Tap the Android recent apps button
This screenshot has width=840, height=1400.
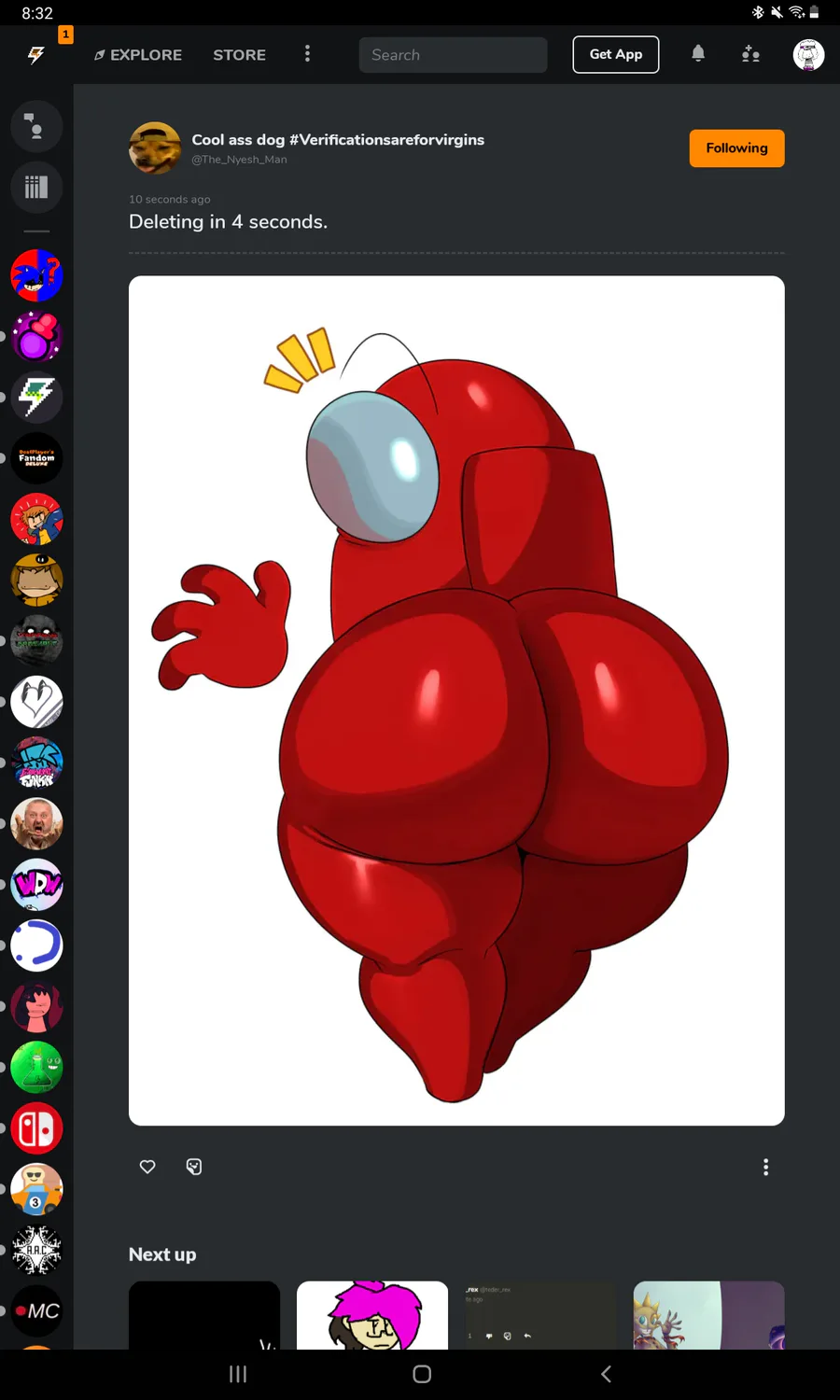coord(238,1374)
